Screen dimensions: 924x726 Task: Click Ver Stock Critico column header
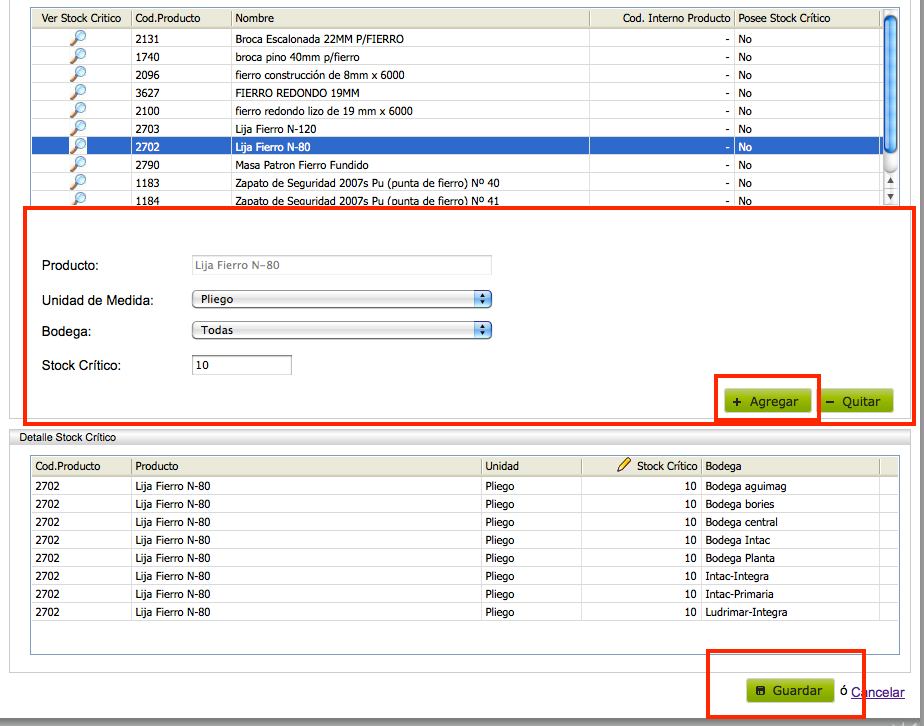81,18
